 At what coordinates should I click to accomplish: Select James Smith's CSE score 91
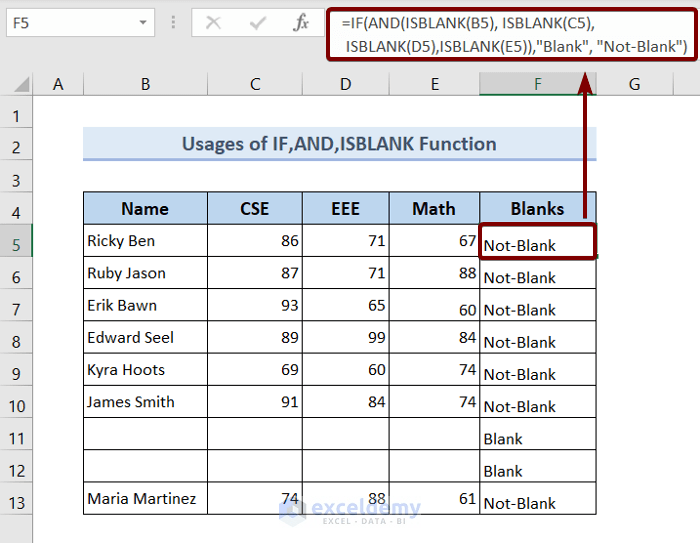point(255,402)
